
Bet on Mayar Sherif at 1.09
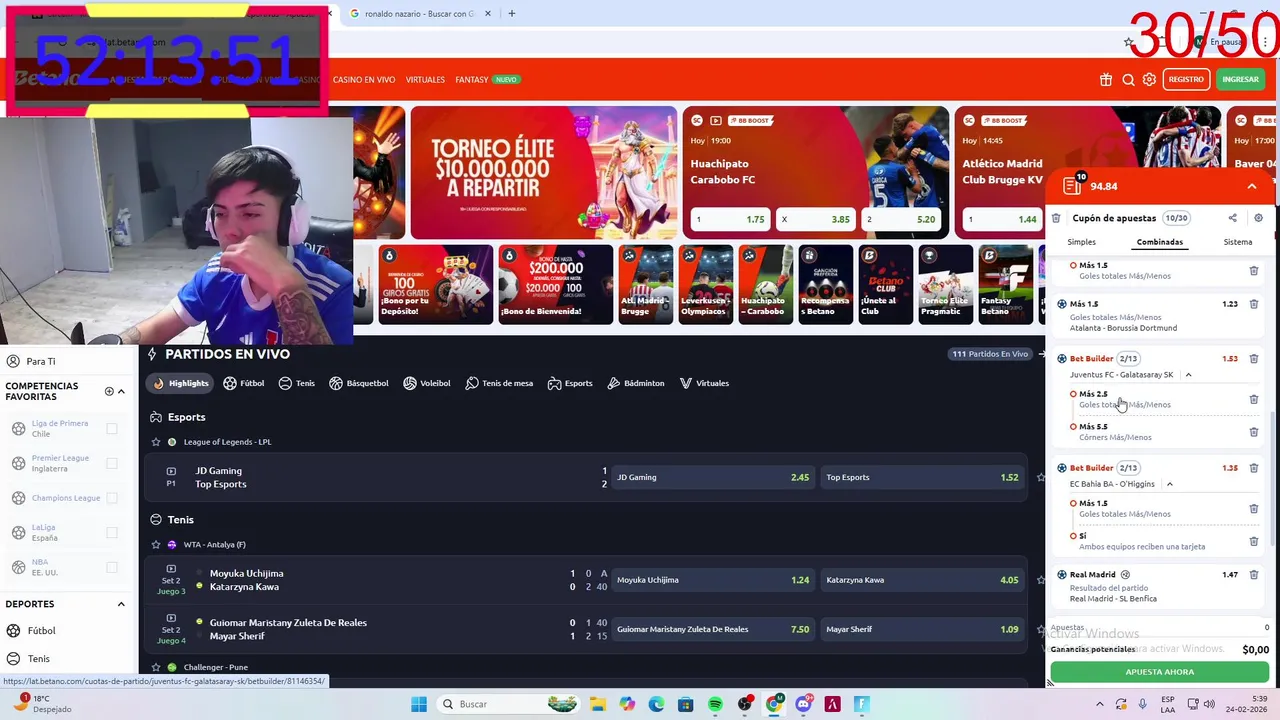(922, 629)
